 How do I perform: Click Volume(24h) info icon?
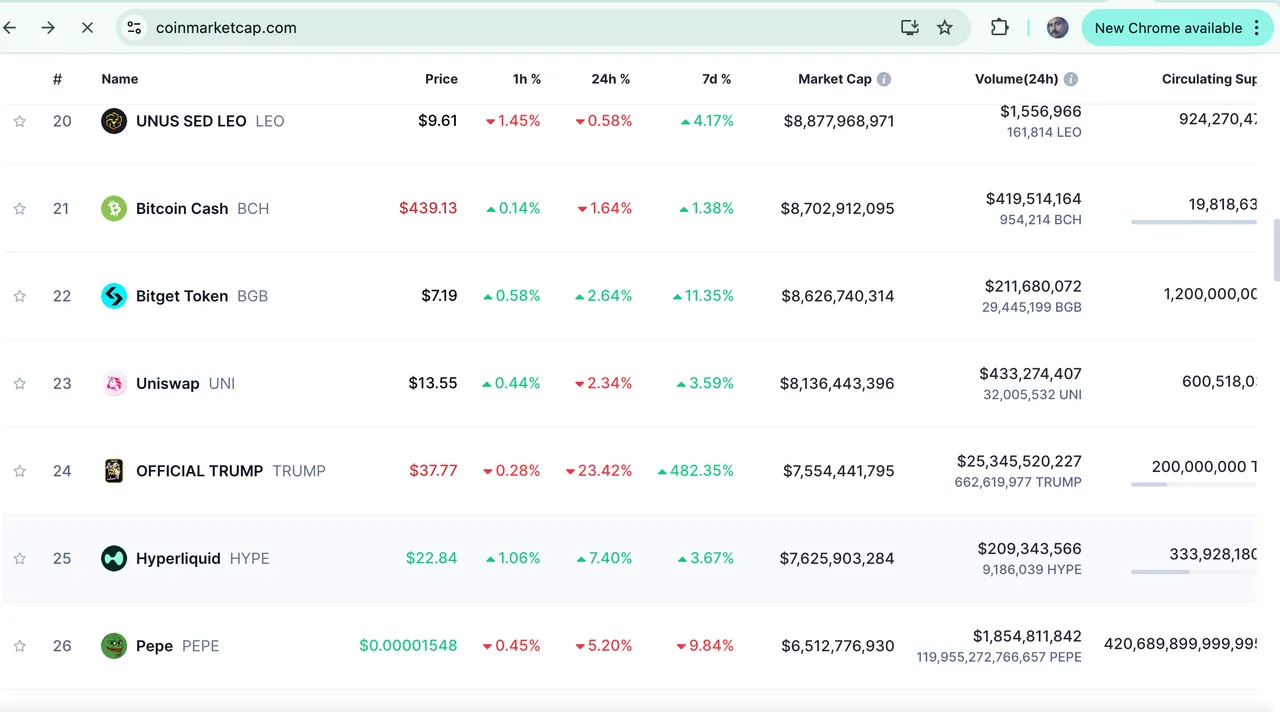coord(1071,79)
